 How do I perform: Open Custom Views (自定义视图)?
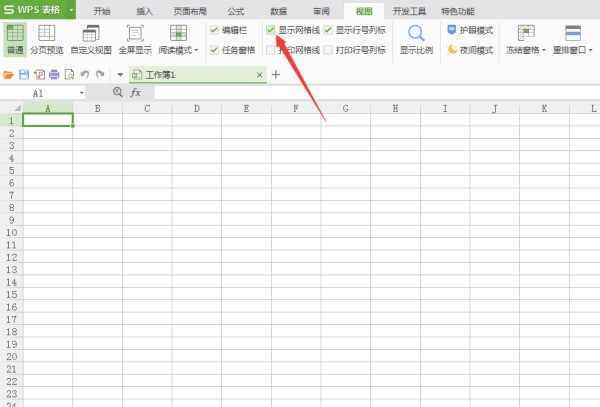pyautogui.click(x=91, y=39)
